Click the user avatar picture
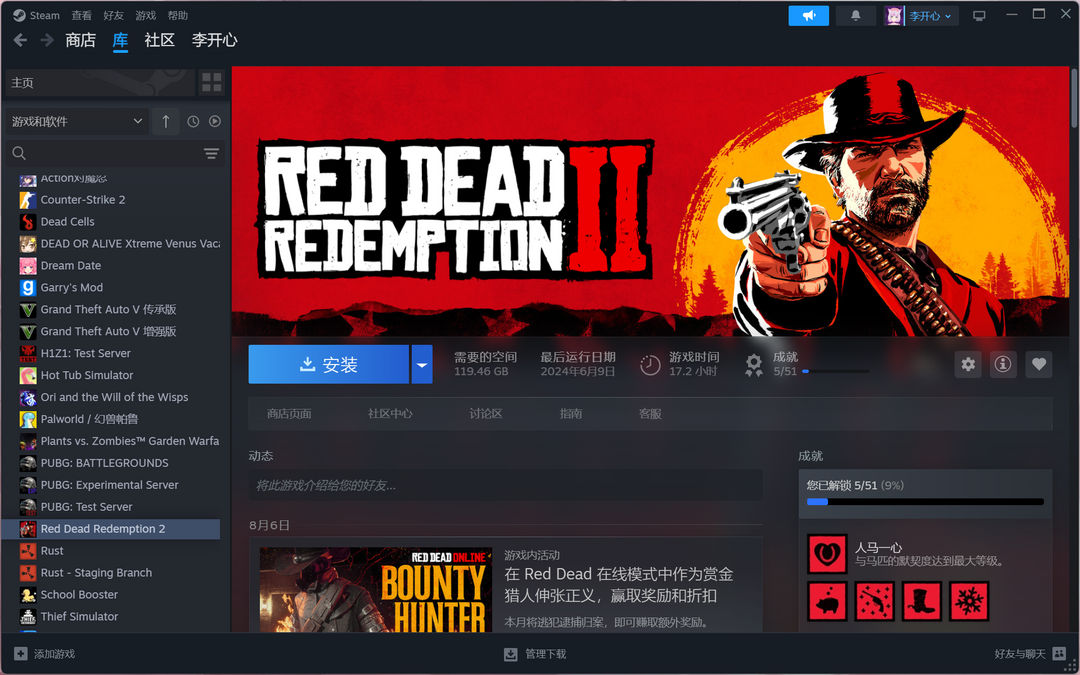The height and width of the screenshot is (675, 1080). [894, 16]
